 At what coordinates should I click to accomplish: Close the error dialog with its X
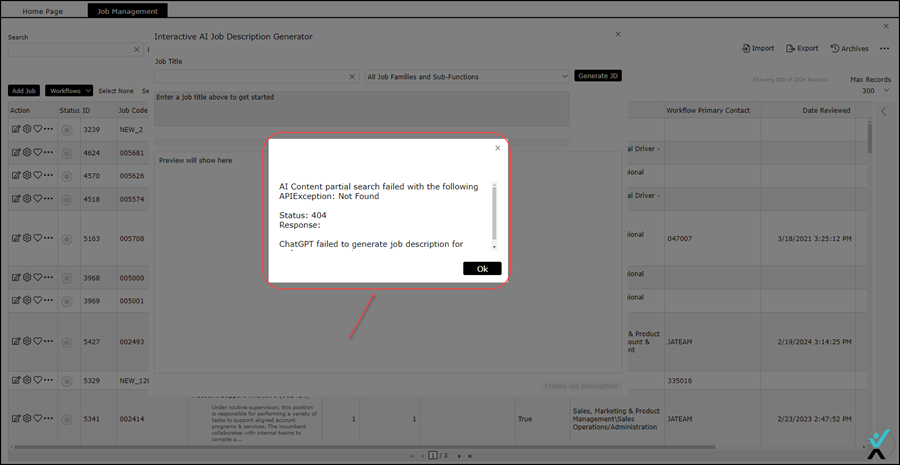[x=498, y=148]
